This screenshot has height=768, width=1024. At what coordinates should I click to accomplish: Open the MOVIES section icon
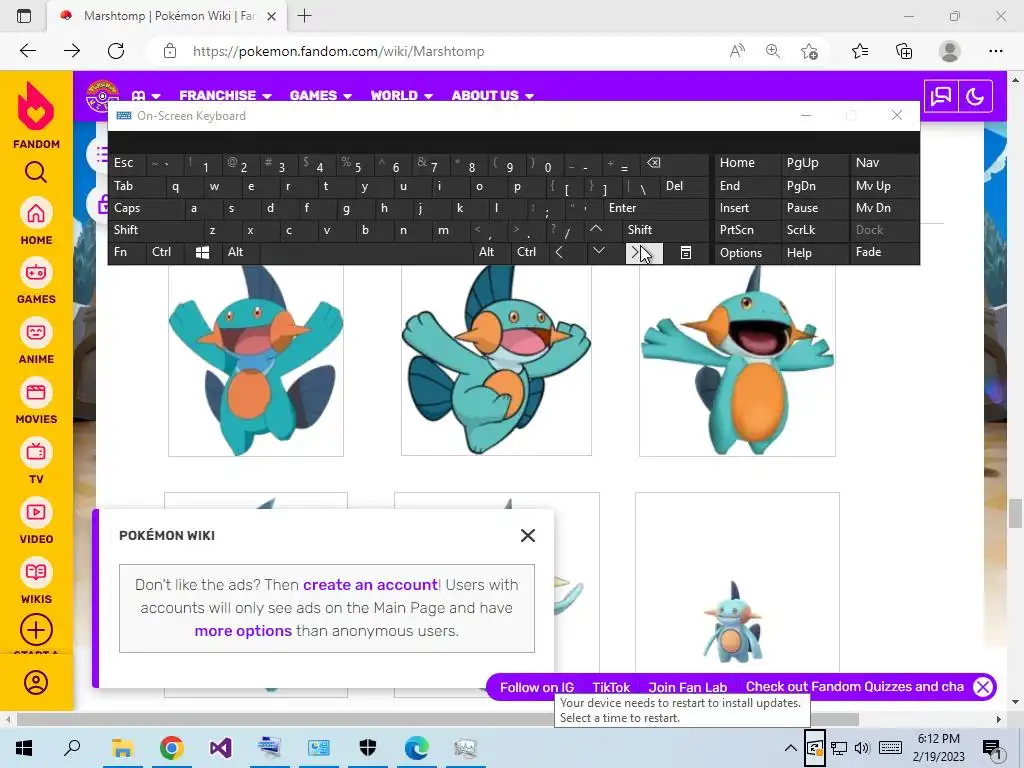click(x=36, y=392)
